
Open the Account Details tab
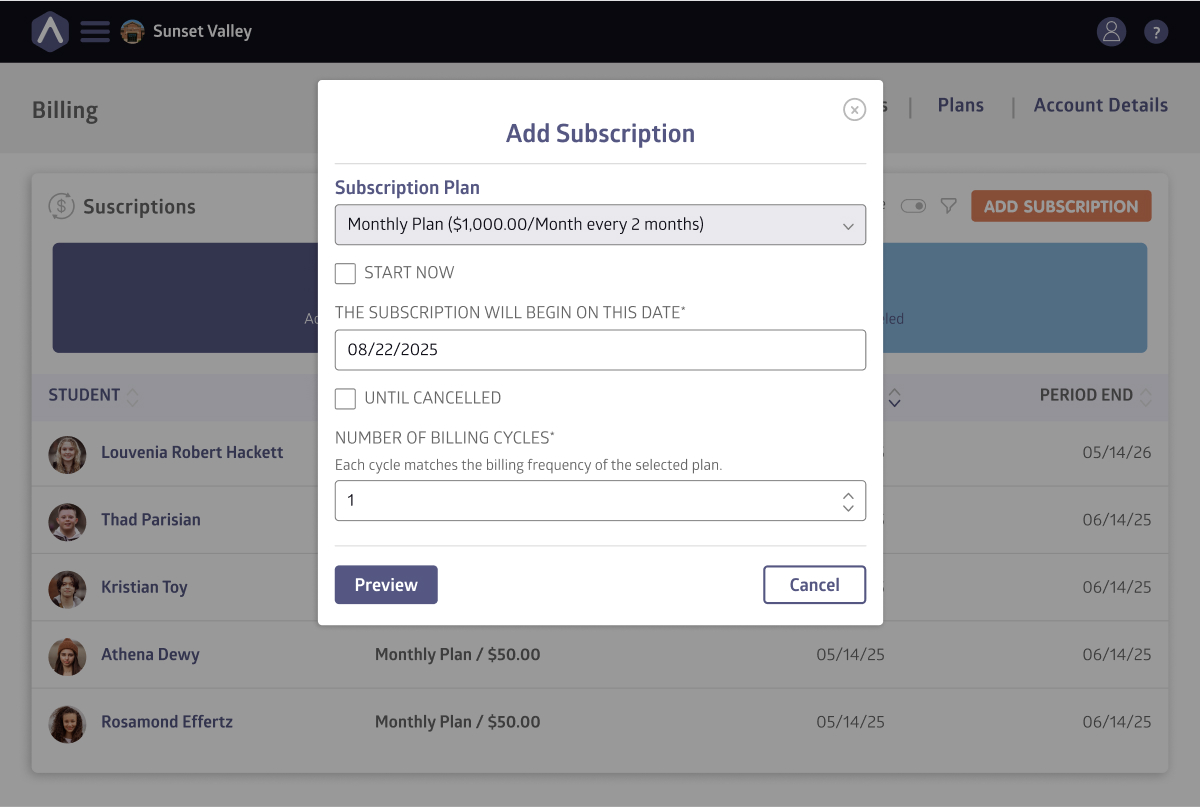1100,105
